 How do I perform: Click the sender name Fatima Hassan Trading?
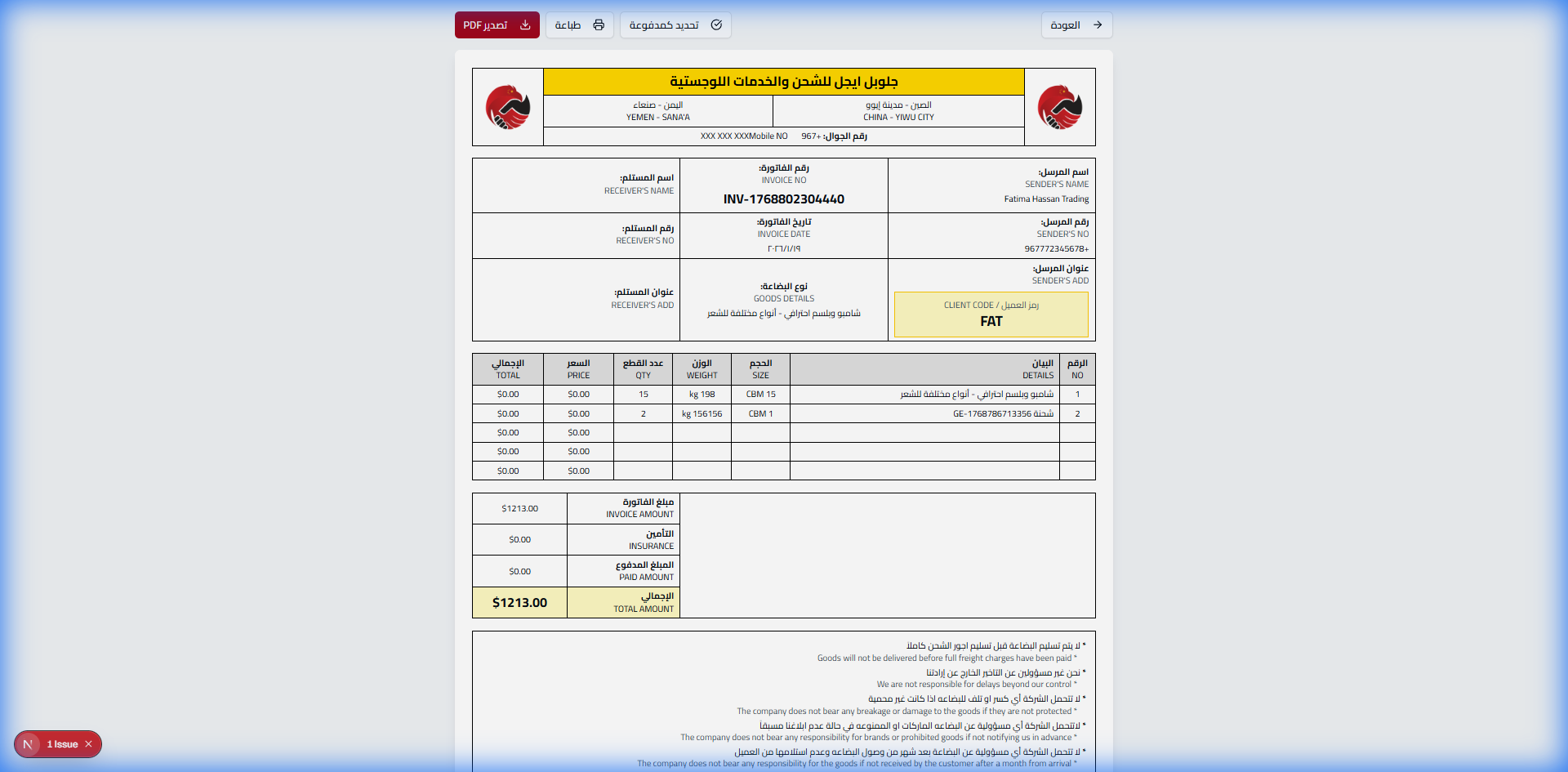[x=1045, y=199]
